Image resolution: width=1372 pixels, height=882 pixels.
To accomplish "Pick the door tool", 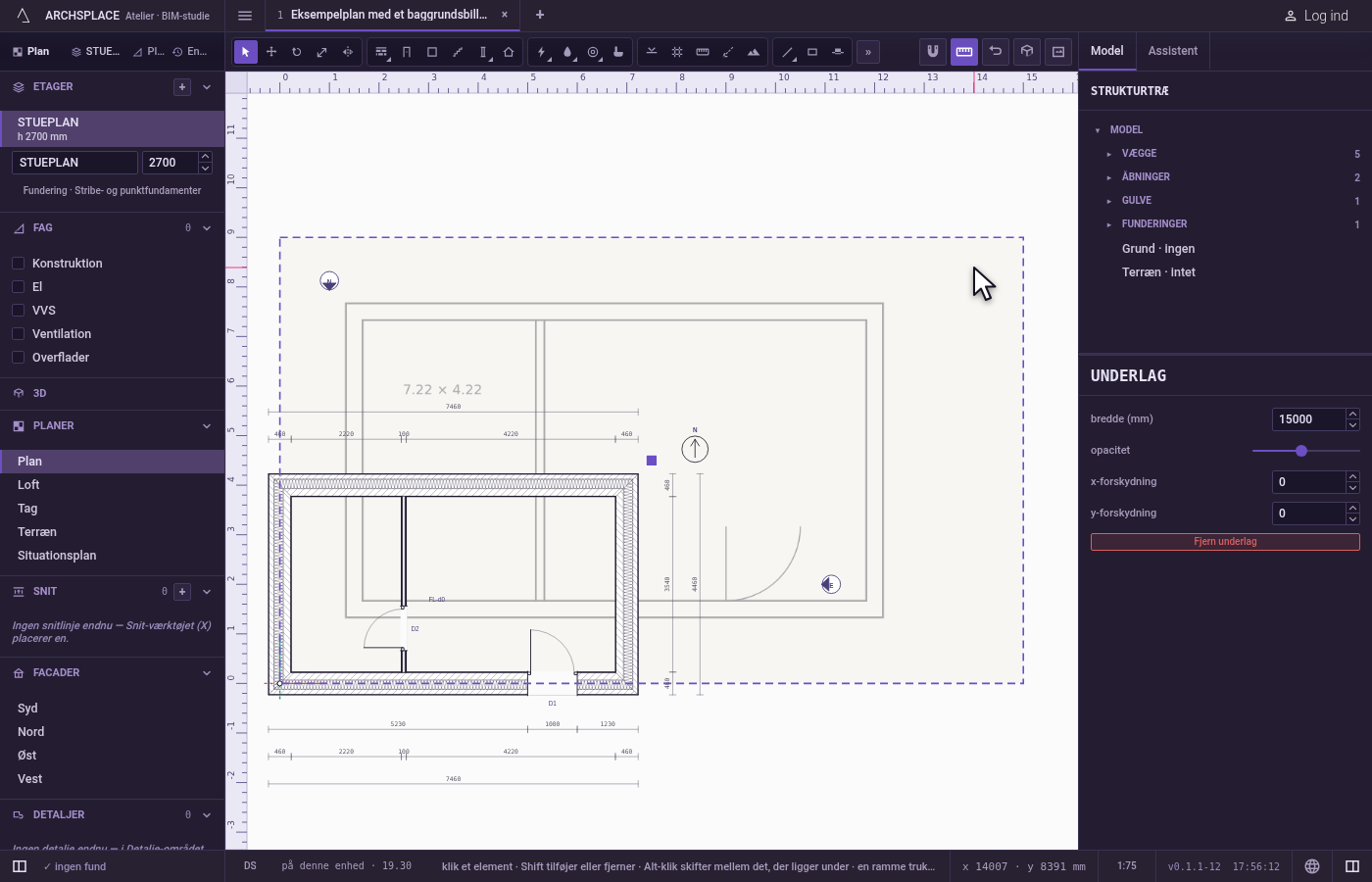I will [407, 52].
